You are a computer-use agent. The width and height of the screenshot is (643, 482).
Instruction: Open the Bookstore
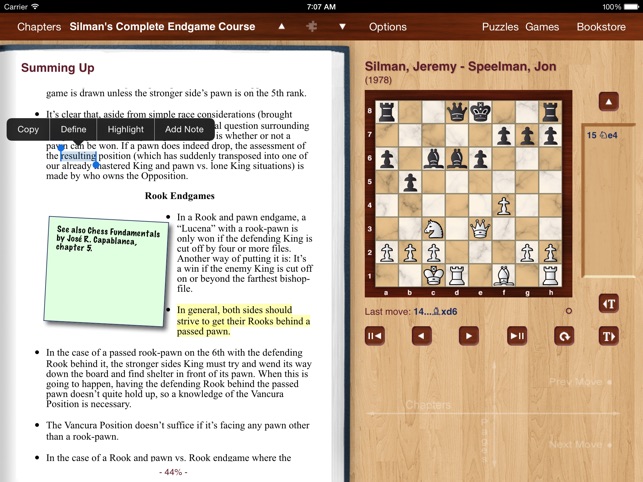click(x=601, y=27)
